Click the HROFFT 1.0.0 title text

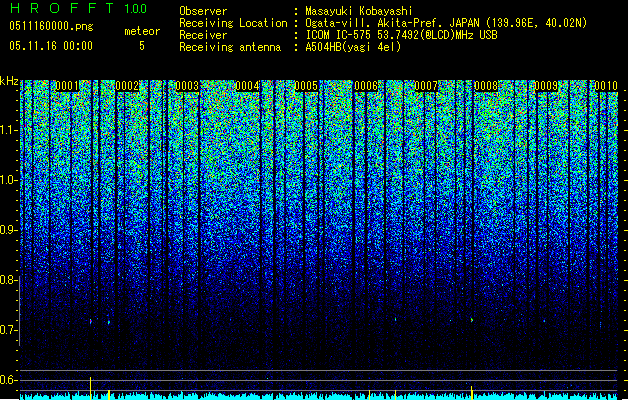[79, 8]
